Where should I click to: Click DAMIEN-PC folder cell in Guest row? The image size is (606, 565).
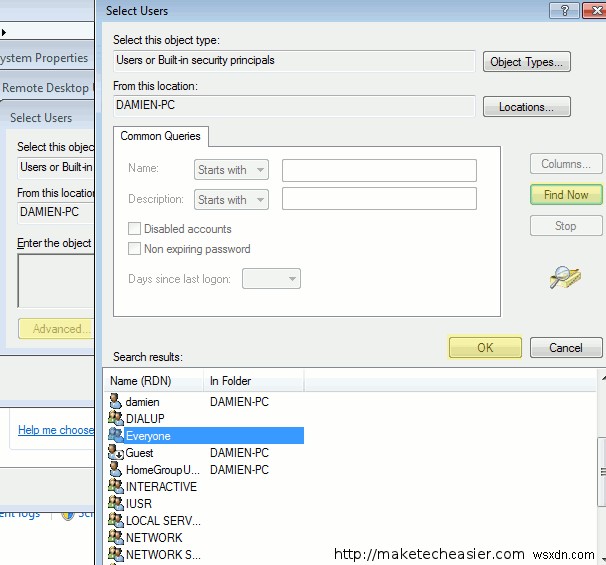(239, 453)
